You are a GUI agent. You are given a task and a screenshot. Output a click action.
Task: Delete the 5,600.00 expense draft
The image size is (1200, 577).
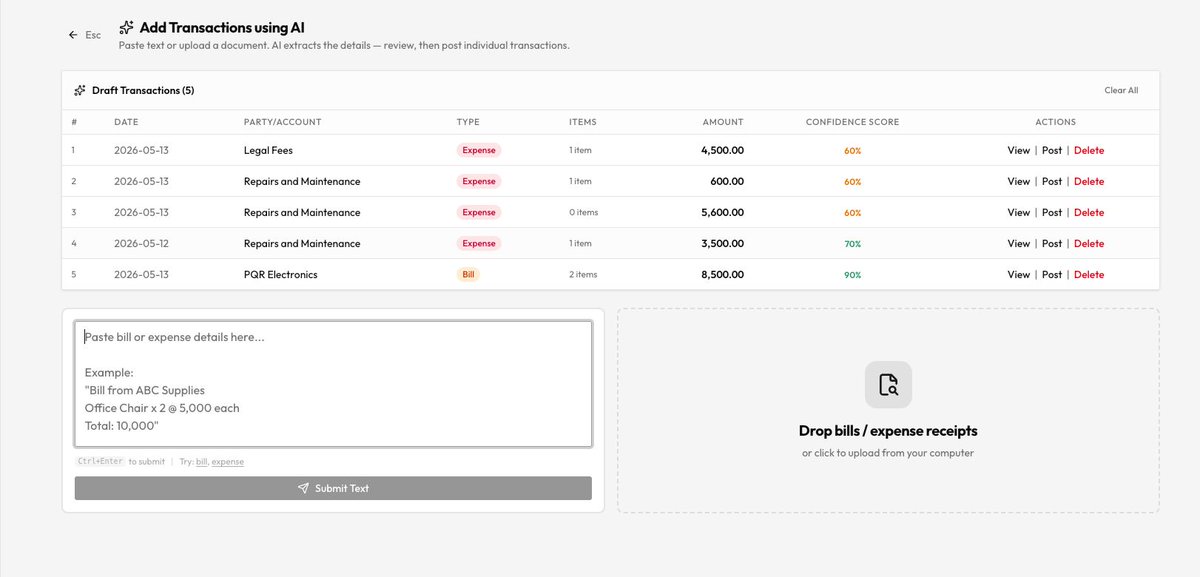click(x=1089, y=212)
